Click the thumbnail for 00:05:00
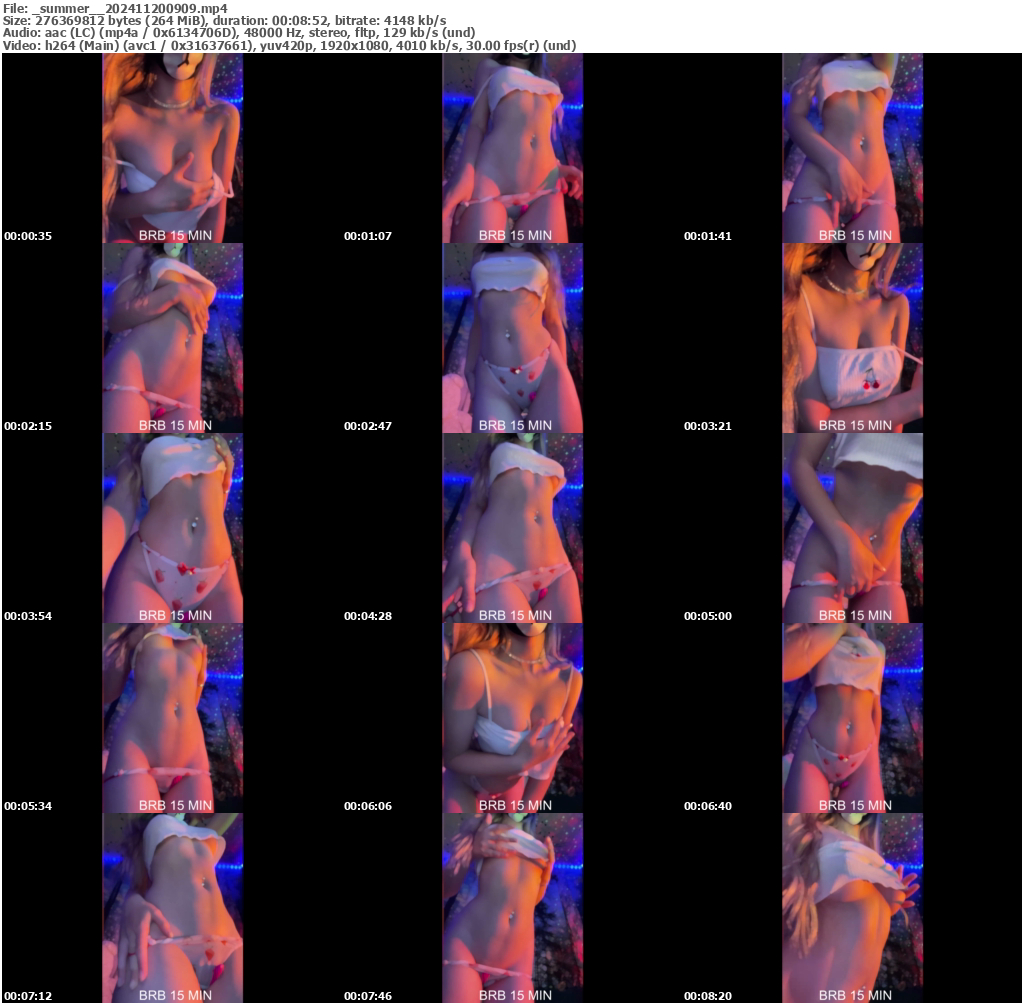This screenshot has height=1003, width=1024. tap(852, 528)
